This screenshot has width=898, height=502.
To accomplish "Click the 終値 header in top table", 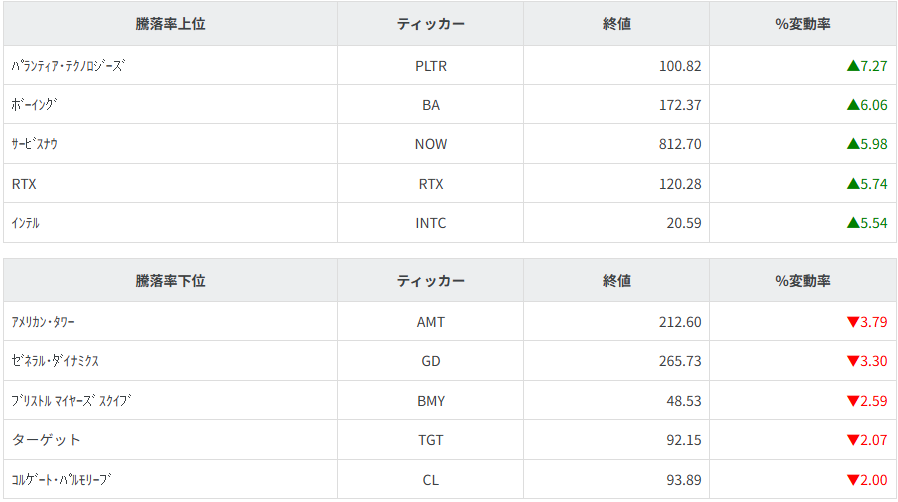I will 617,24.
